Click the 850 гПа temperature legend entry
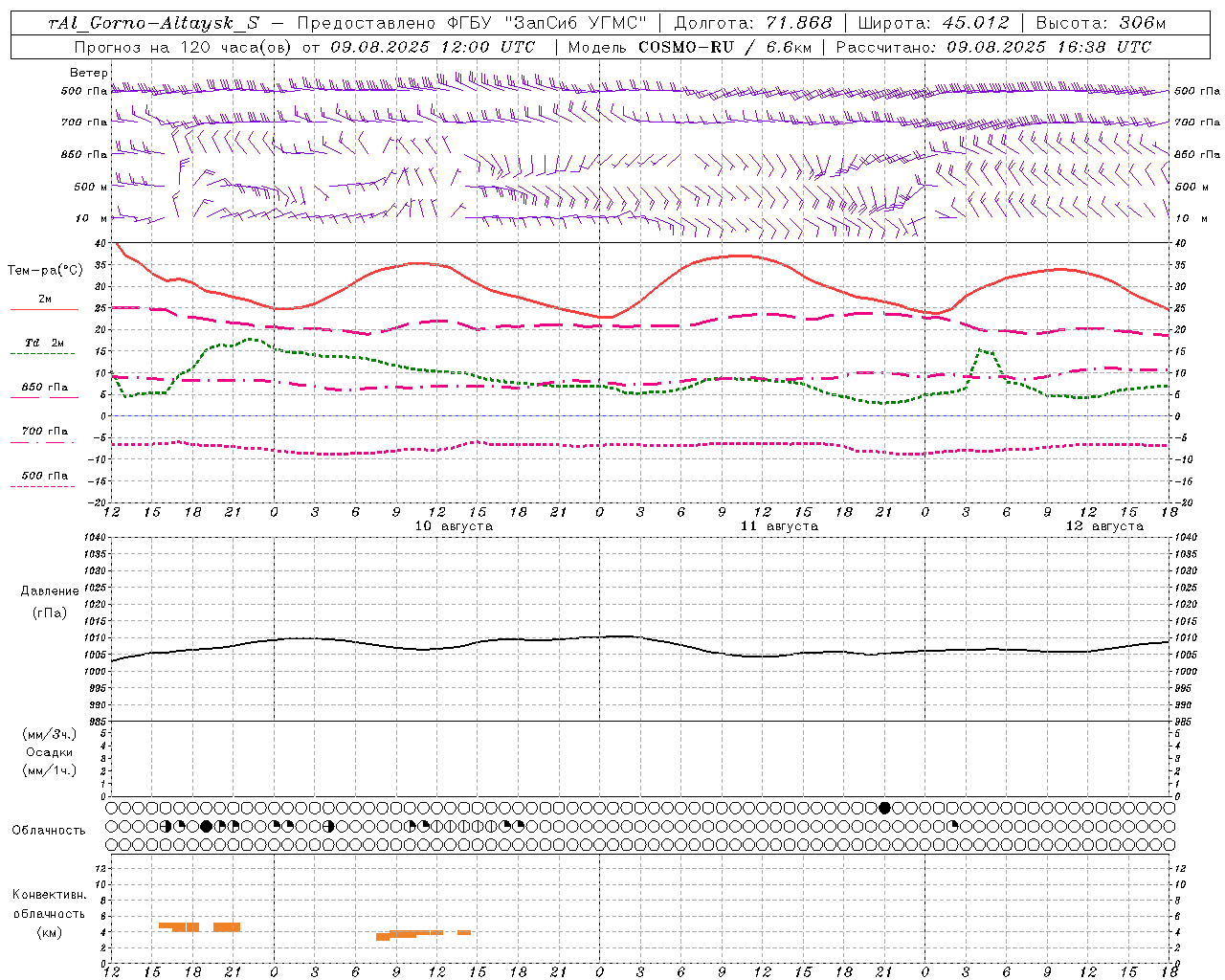Screen dimensions: 1225x980 point(45,388)
